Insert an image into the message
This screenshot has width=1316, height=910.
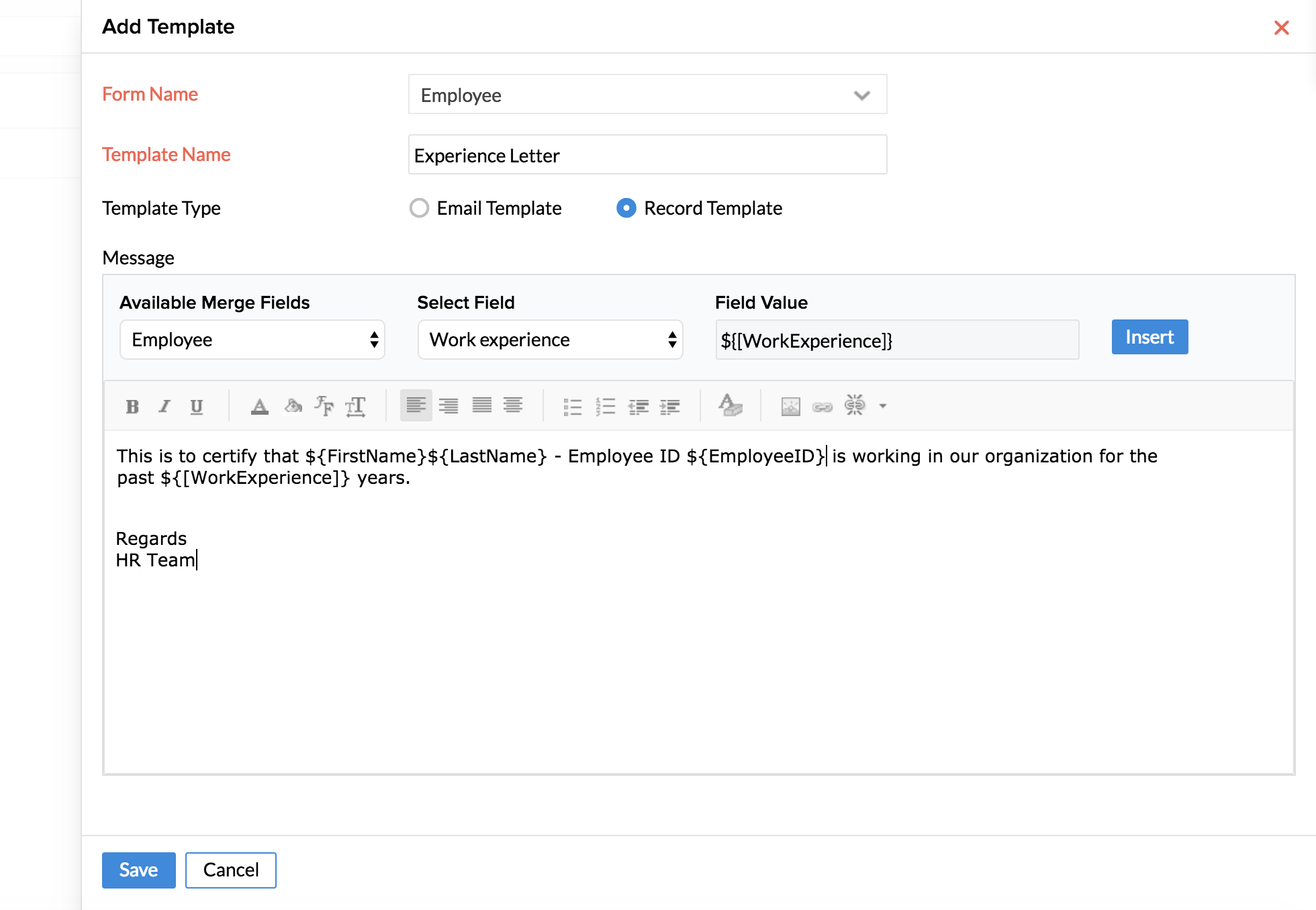790,406
